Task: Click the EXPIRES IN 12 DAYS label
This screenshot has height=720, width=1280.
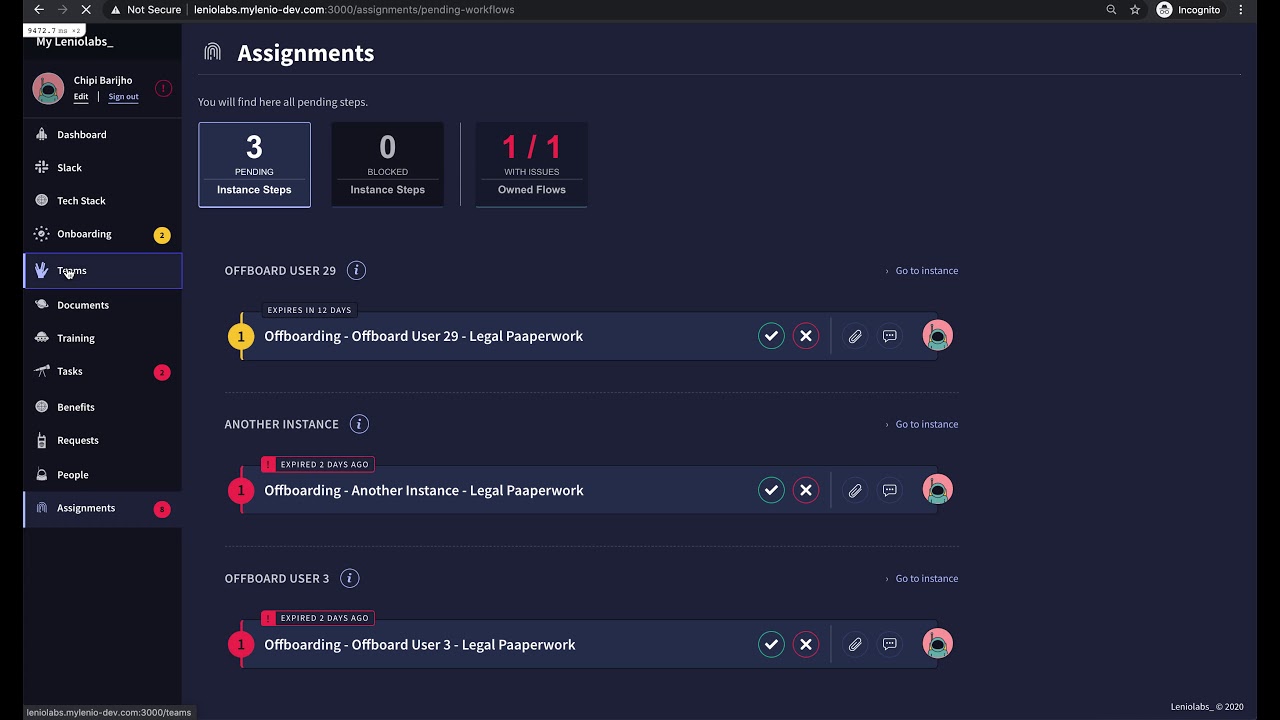Action: 309,310
